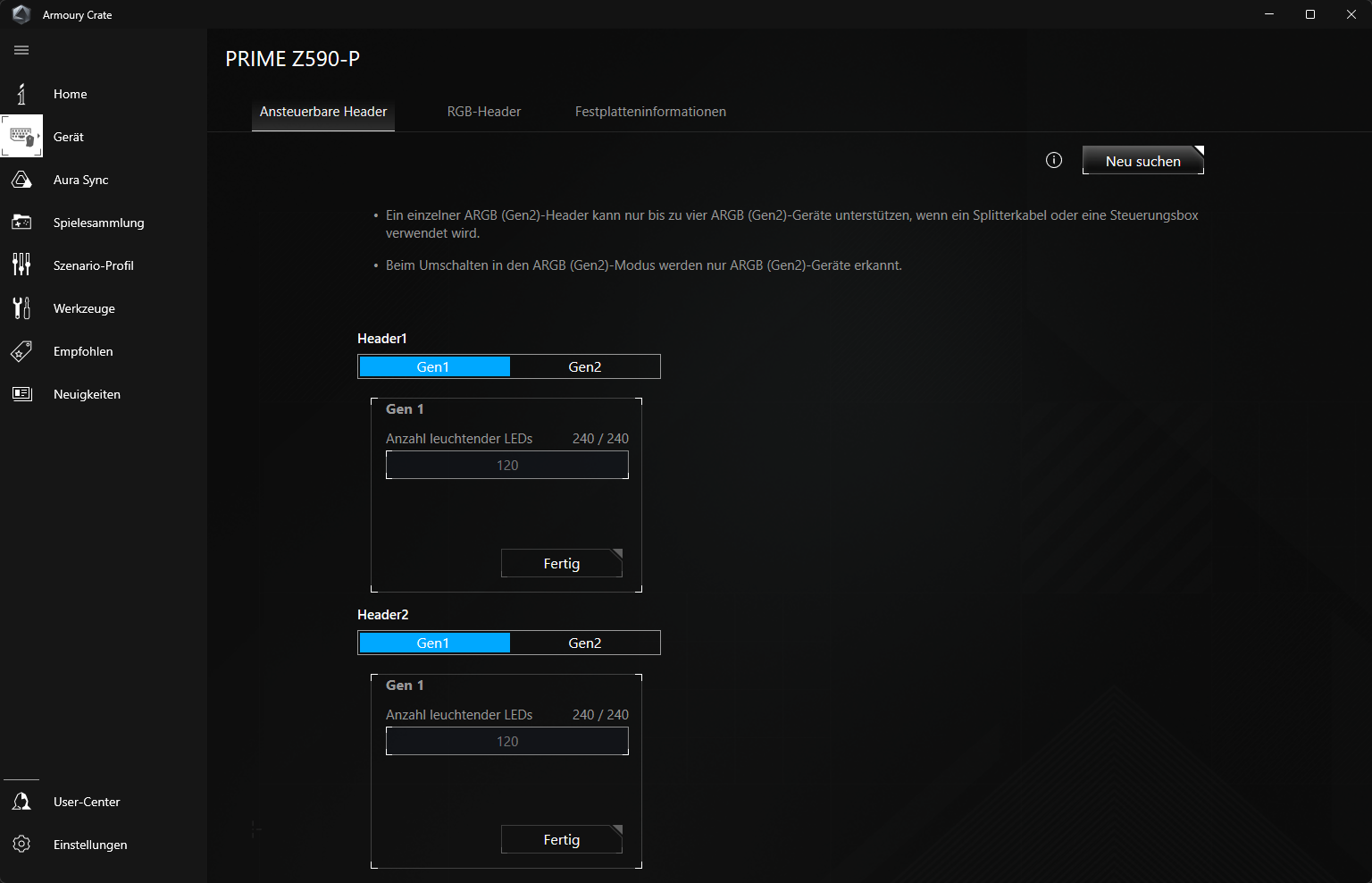1372x883 pixels.
Task: Select Gen2 for Header1
Action: (x=585, y=366)
